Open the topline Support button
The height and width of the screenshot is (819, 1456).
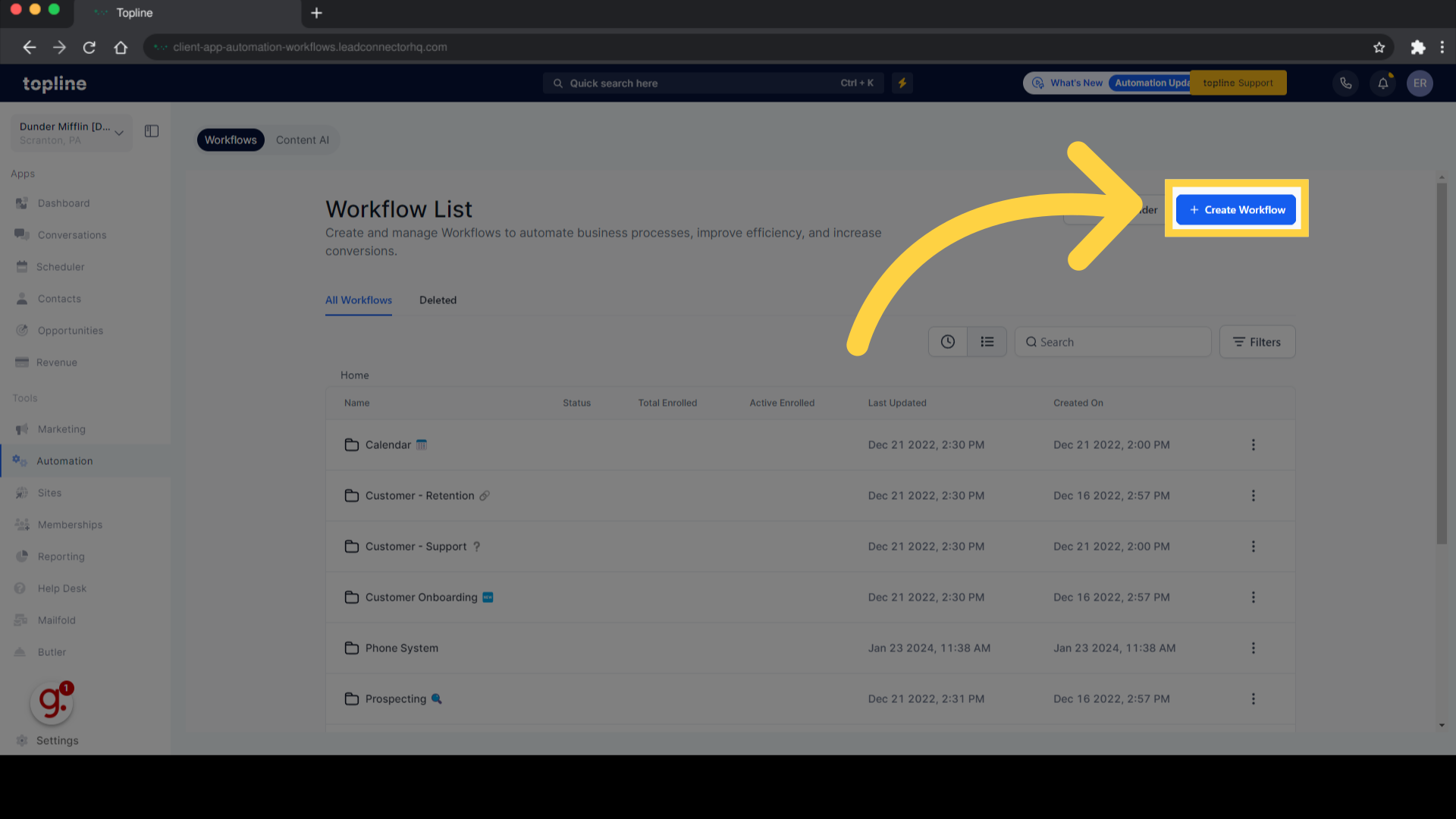(x=1238, y=83)
